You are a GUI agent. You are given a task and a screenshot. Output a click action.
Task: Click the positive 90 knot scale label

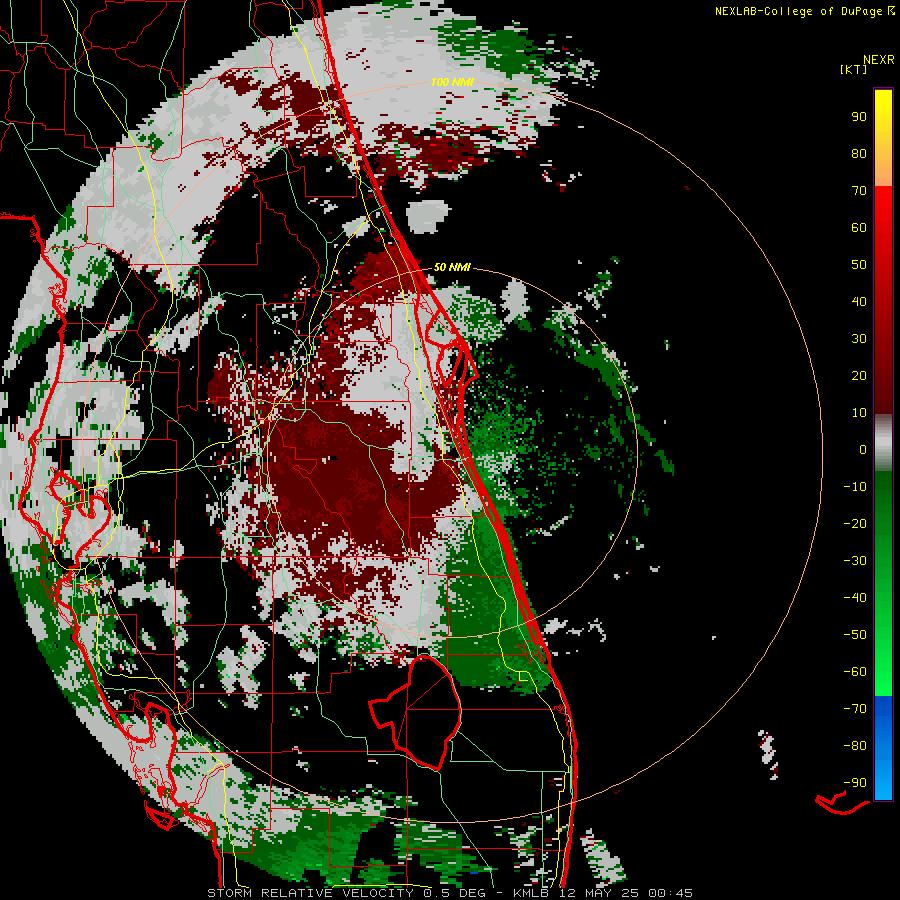click(x=859, y=117)
